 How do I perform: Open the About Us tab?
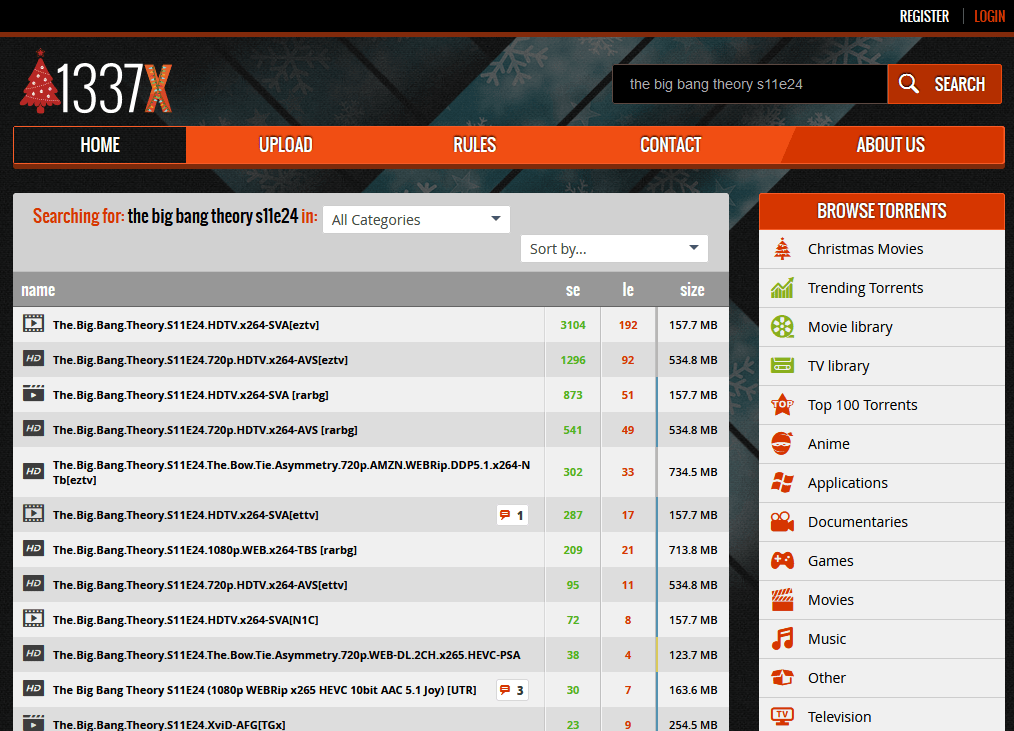pyautogui.click(x=890, y=145)
